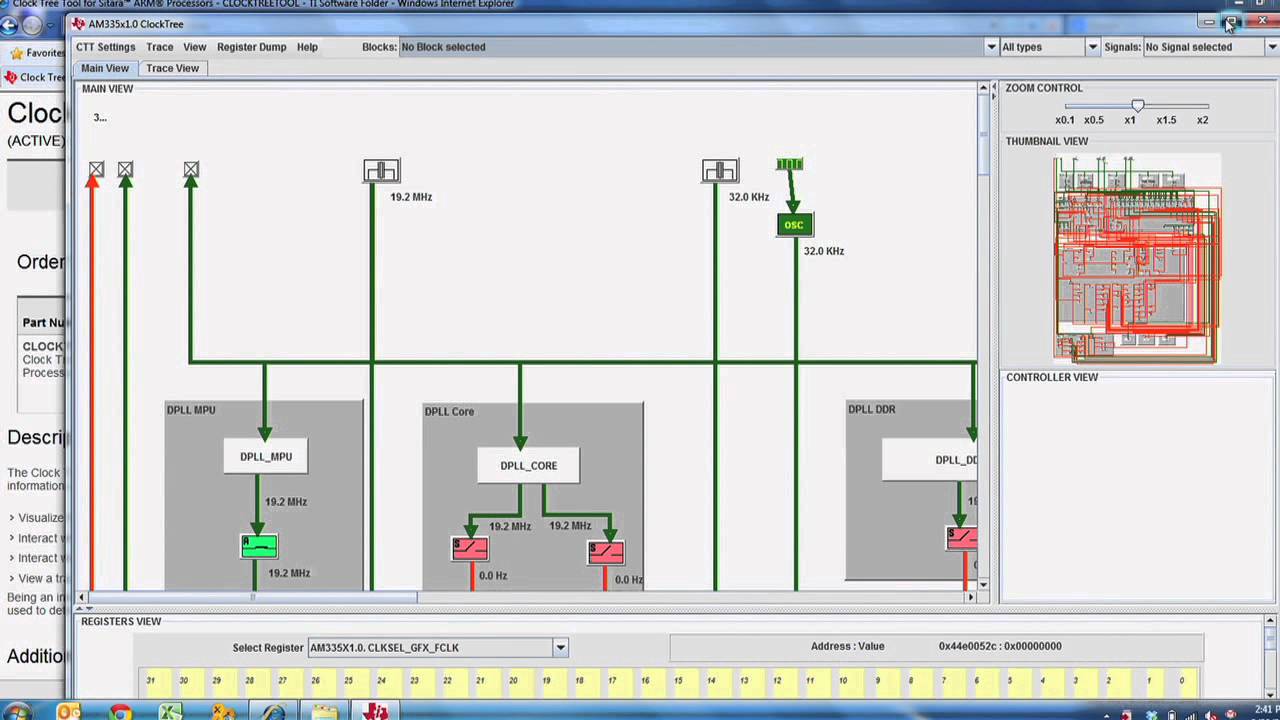Click the Main View vertical scrollbar down arrow
This screenshot has height=720, width=1280.
pos(984,584)
